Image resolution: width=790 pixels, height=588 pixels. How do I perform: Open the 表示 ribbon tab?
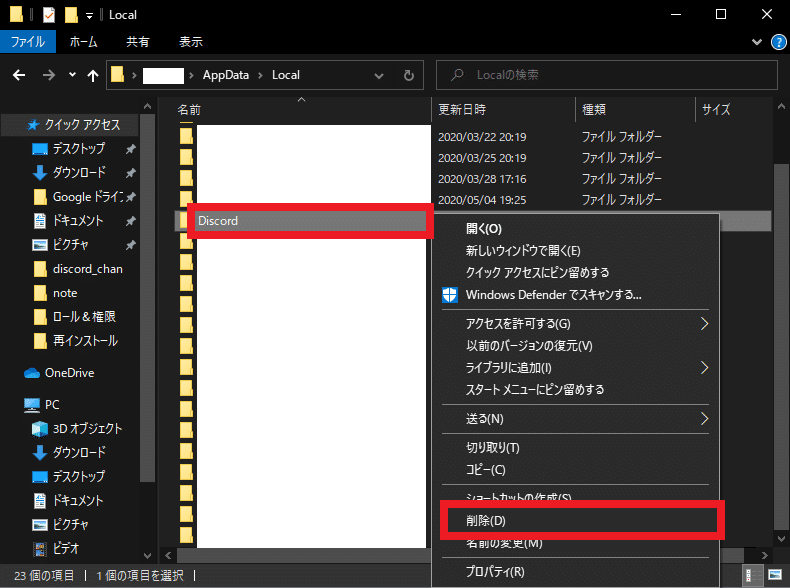click(x=190, y=42)
